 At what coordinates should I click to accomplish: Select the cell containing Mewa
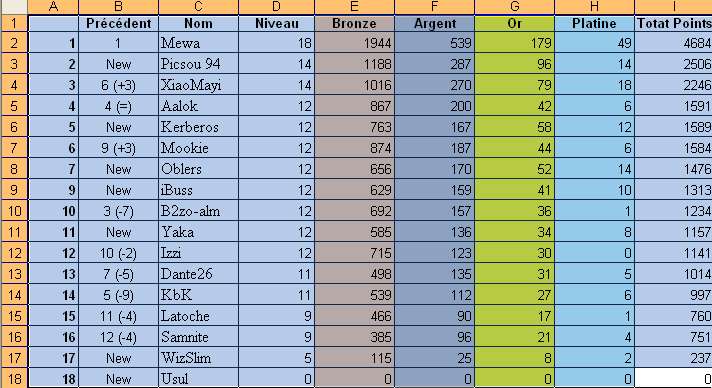coord(198,43)
